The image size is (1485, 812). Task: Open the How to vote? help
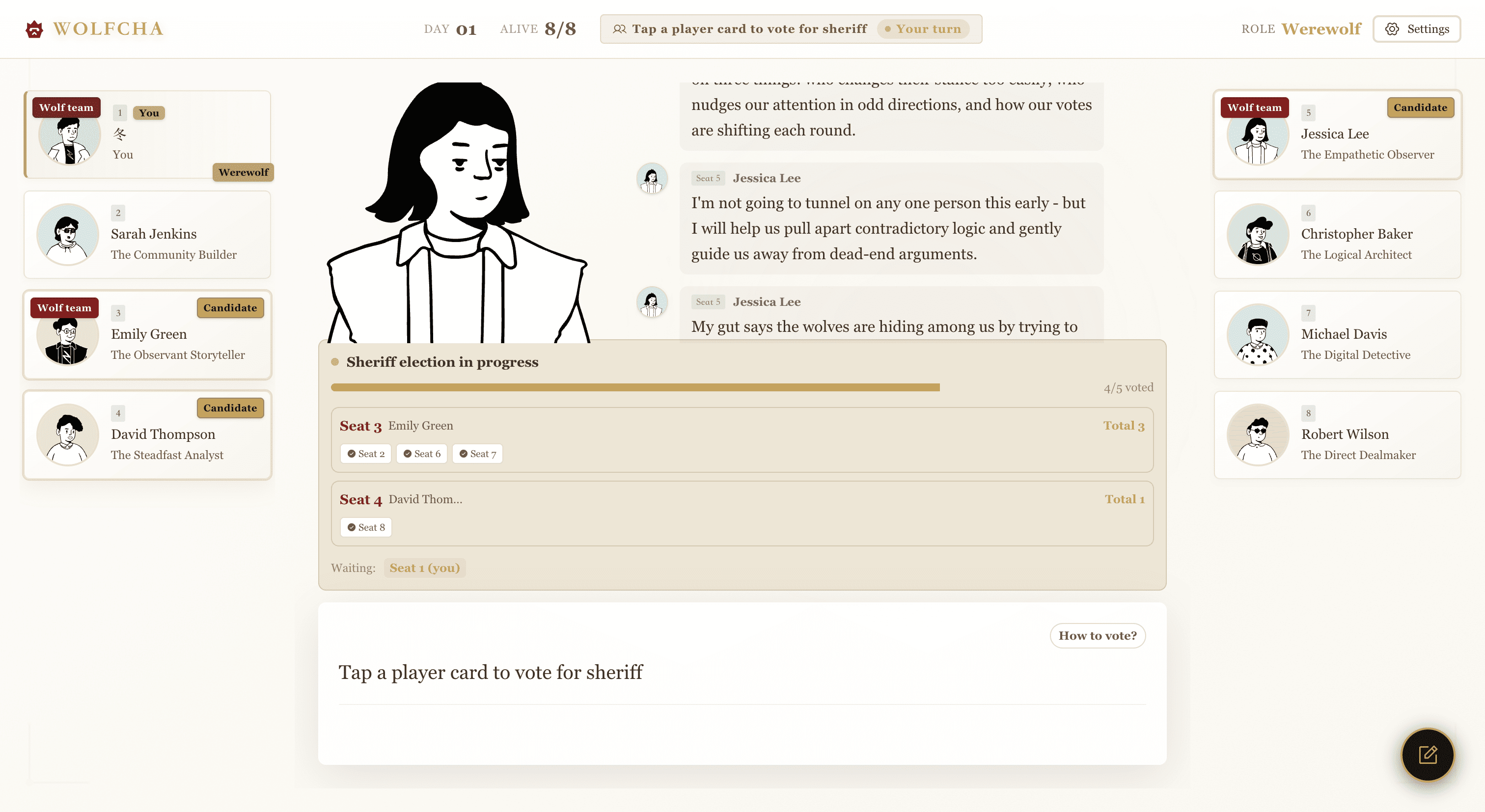[1097, 636]
